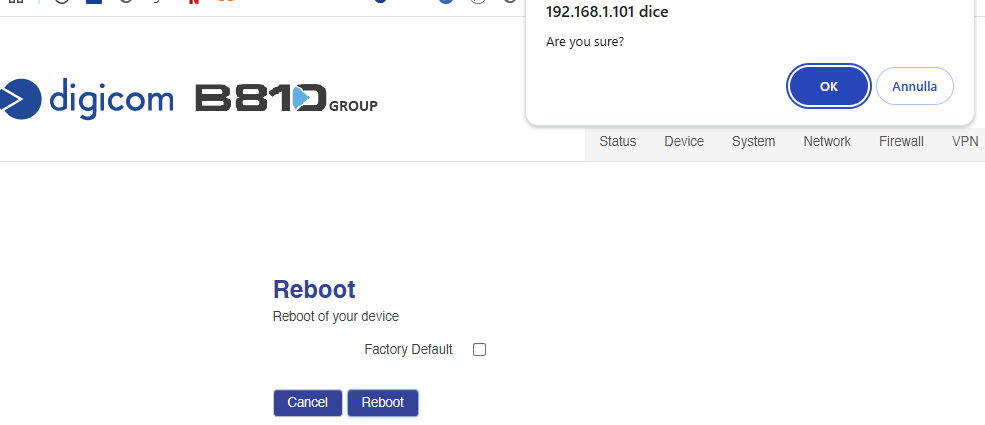
Task: Expand the Network menu
Action: (827, 141)
